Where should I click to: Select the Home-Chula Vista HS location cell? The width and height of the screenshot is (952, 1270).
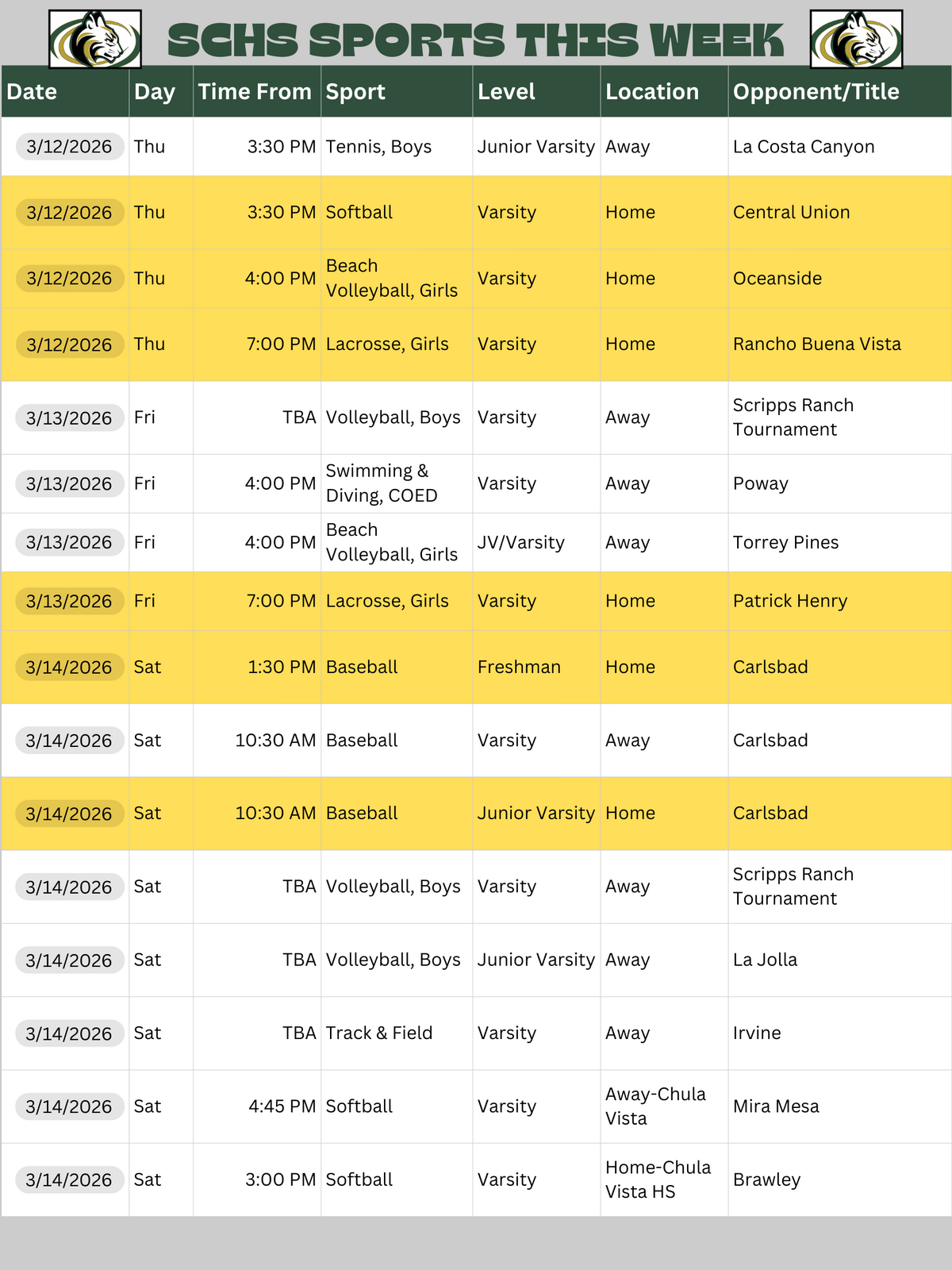[x=658, y=1180]
